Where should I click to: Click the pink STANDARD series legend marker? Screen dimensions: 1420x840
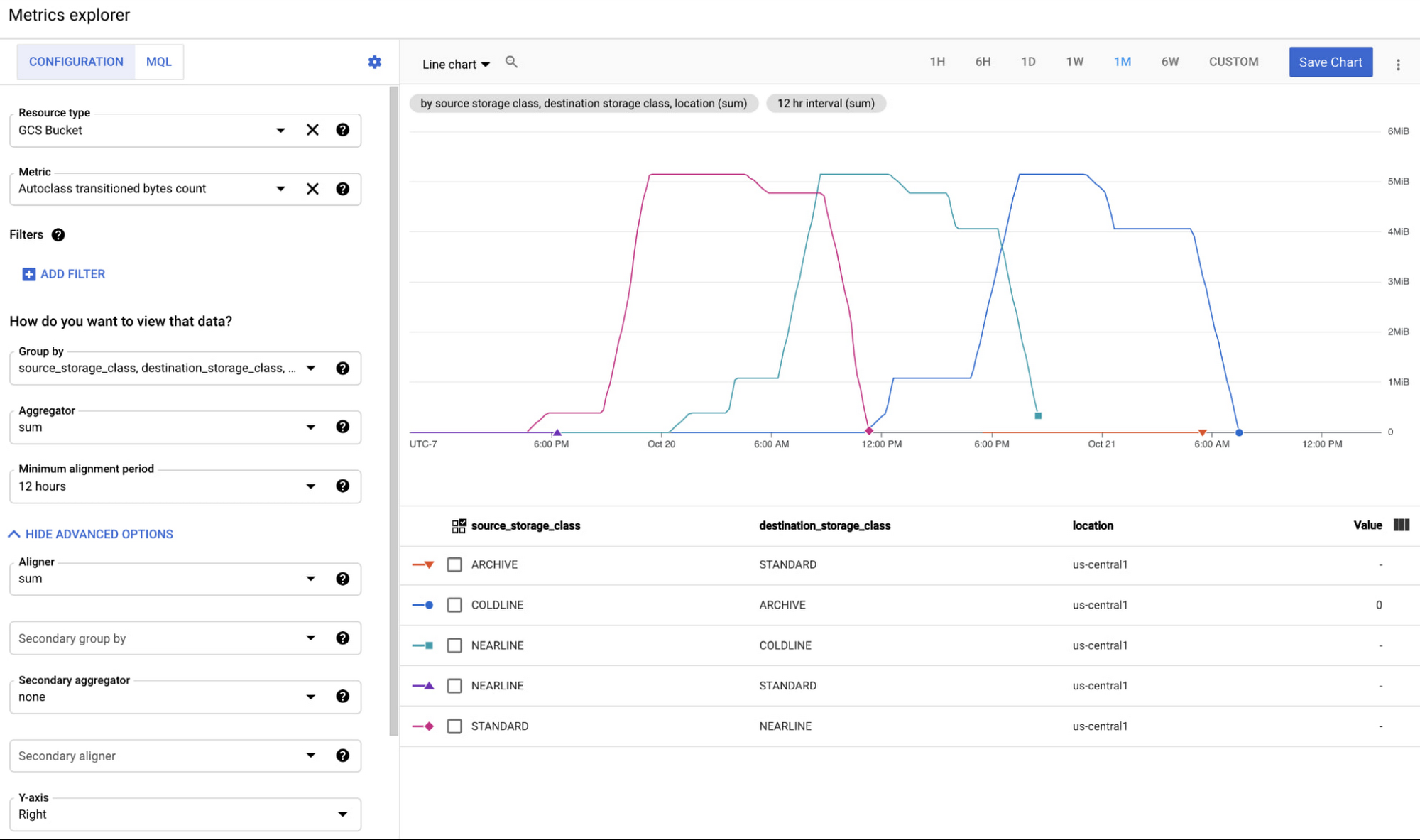(x=423, y=726)
